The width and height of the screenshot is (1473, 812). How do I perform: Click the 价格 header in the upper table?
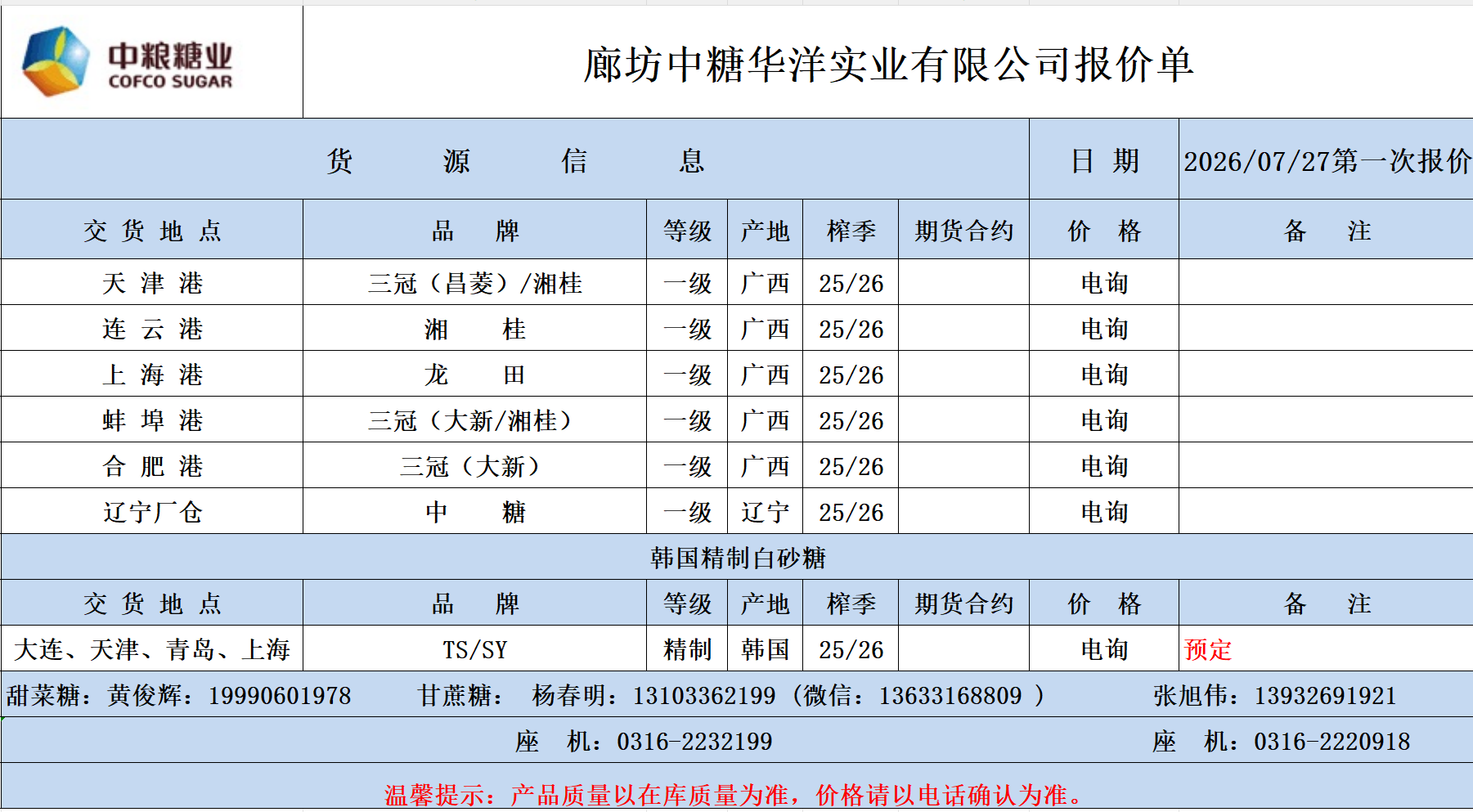click(x=1104, y=231)
